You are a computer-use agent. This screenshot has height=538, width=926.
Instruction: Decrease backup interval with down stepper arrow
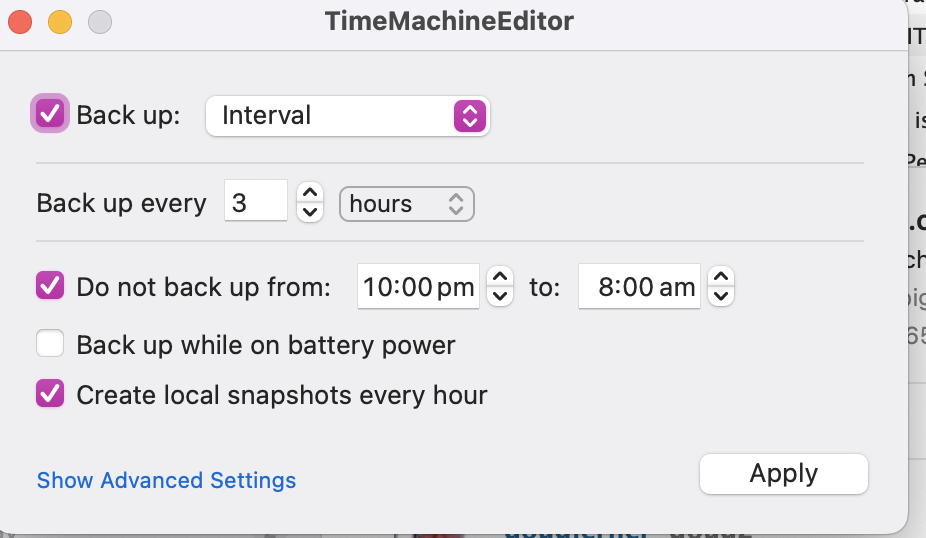pyautogui.click(x=310, y=212)
